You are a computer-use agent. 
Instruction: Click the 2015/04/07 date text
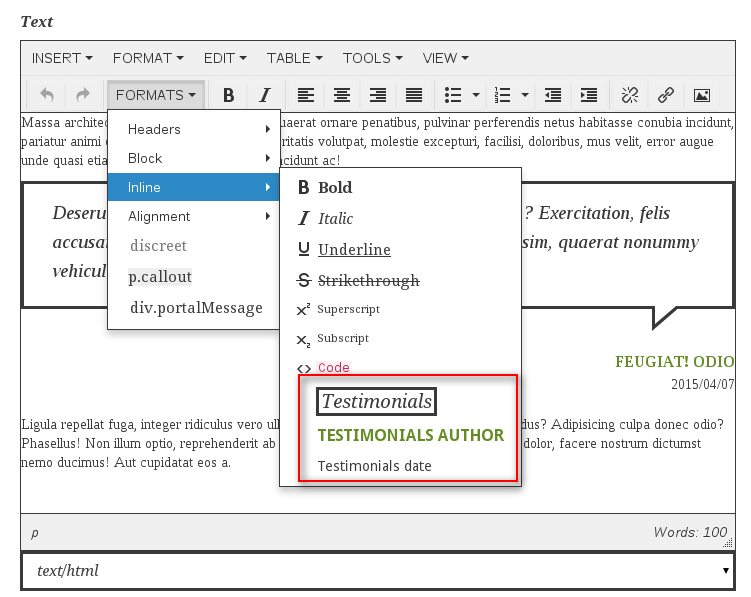click(x=703, y=384)
